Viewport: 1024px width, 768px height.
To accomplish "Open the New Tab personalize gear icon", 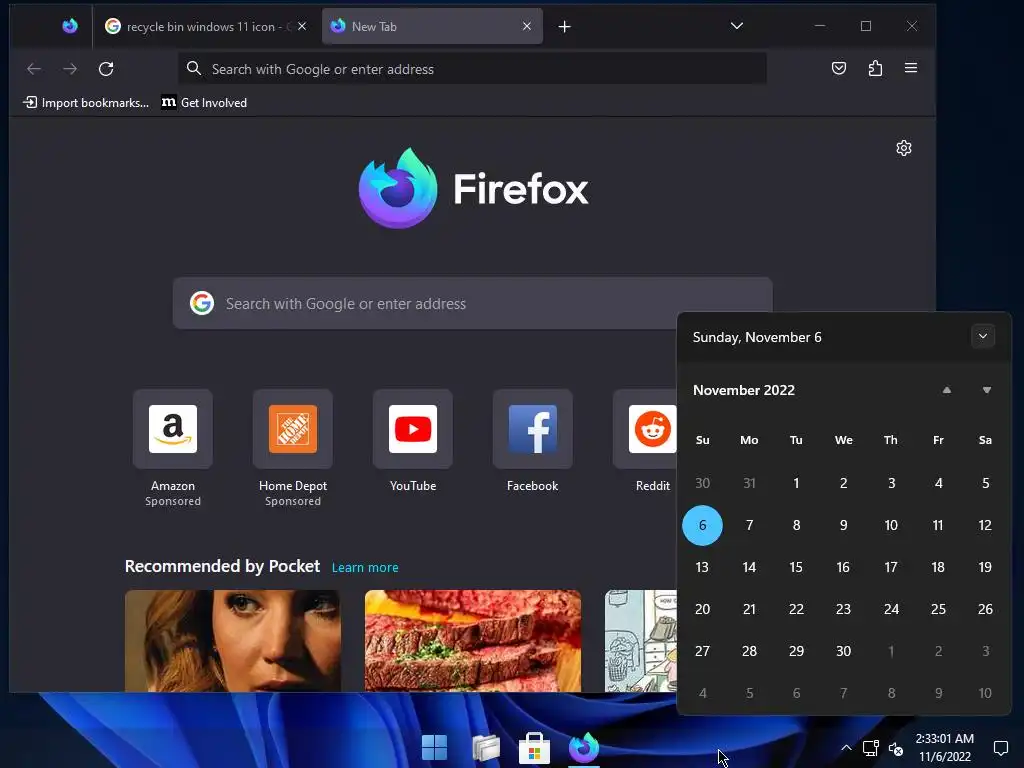I will (904, 148).
